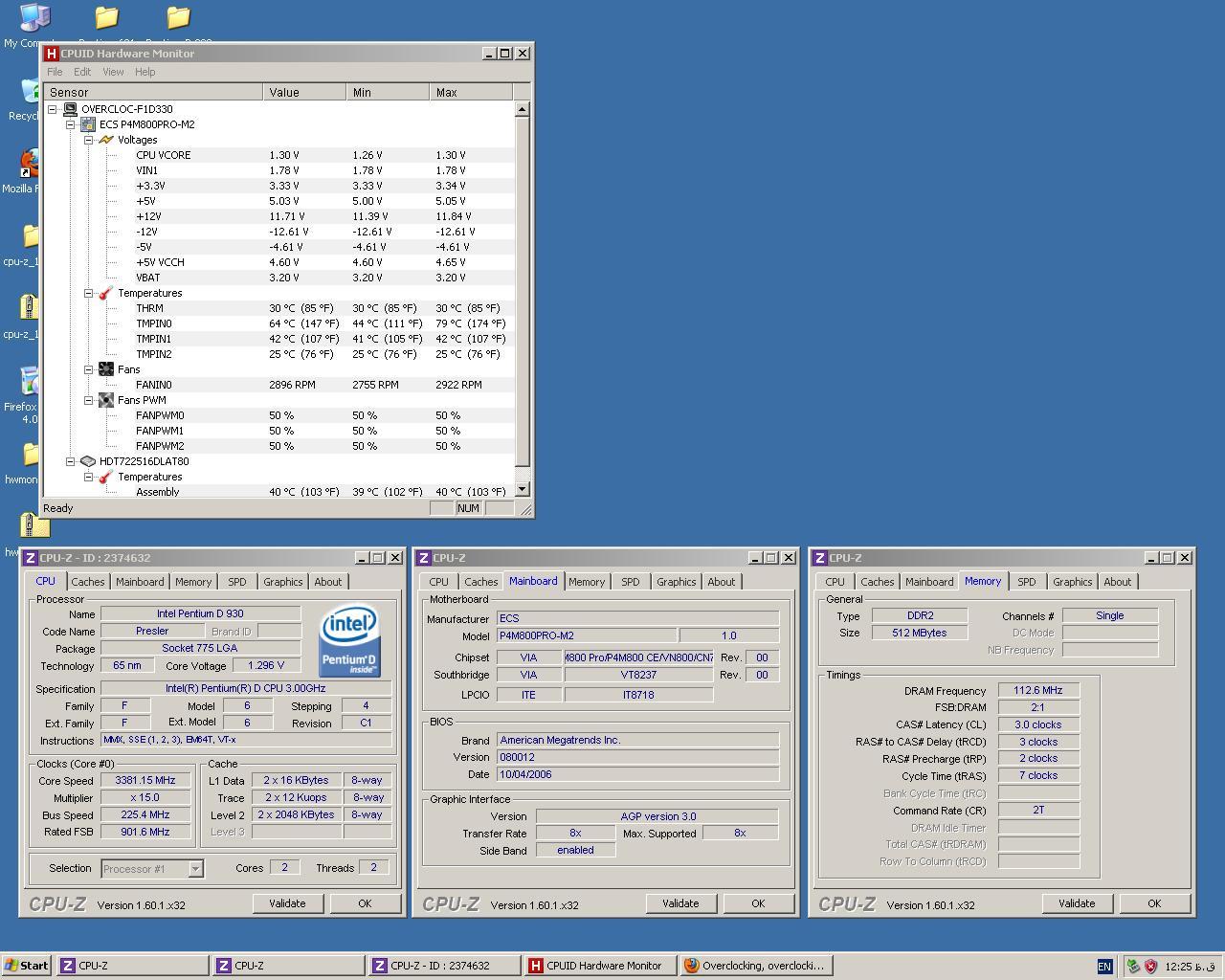Switch to Caches tab in CPU-Z ID window

87,582
